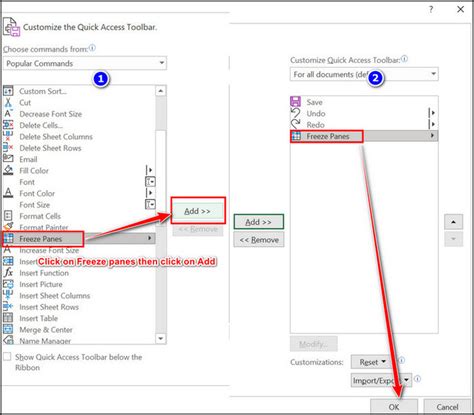Open the Popular Commands dropdown
Screen dimensions: 474x415
(x=85, y=63)
